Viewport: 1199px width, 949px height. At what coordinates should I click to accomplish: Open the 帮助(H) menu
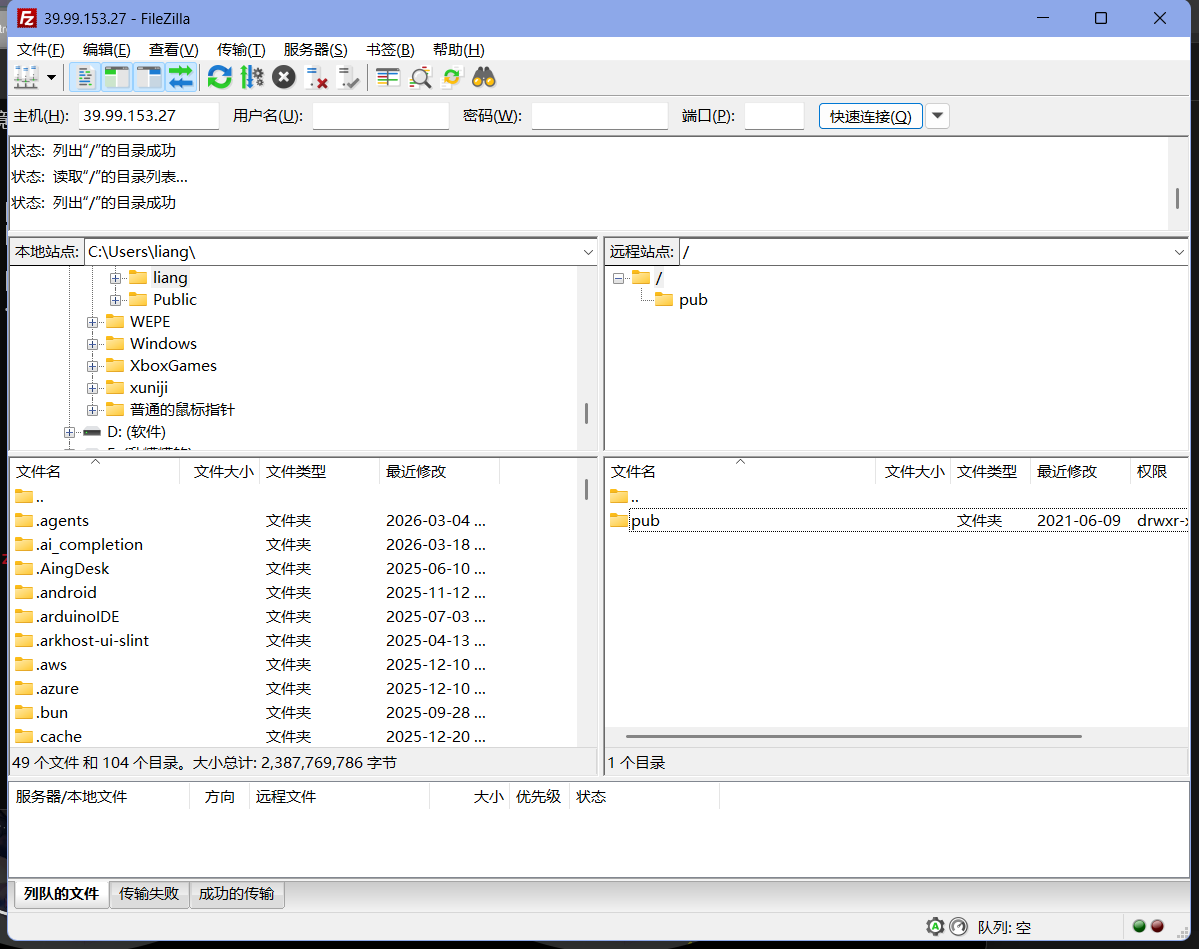click(459, 50)
